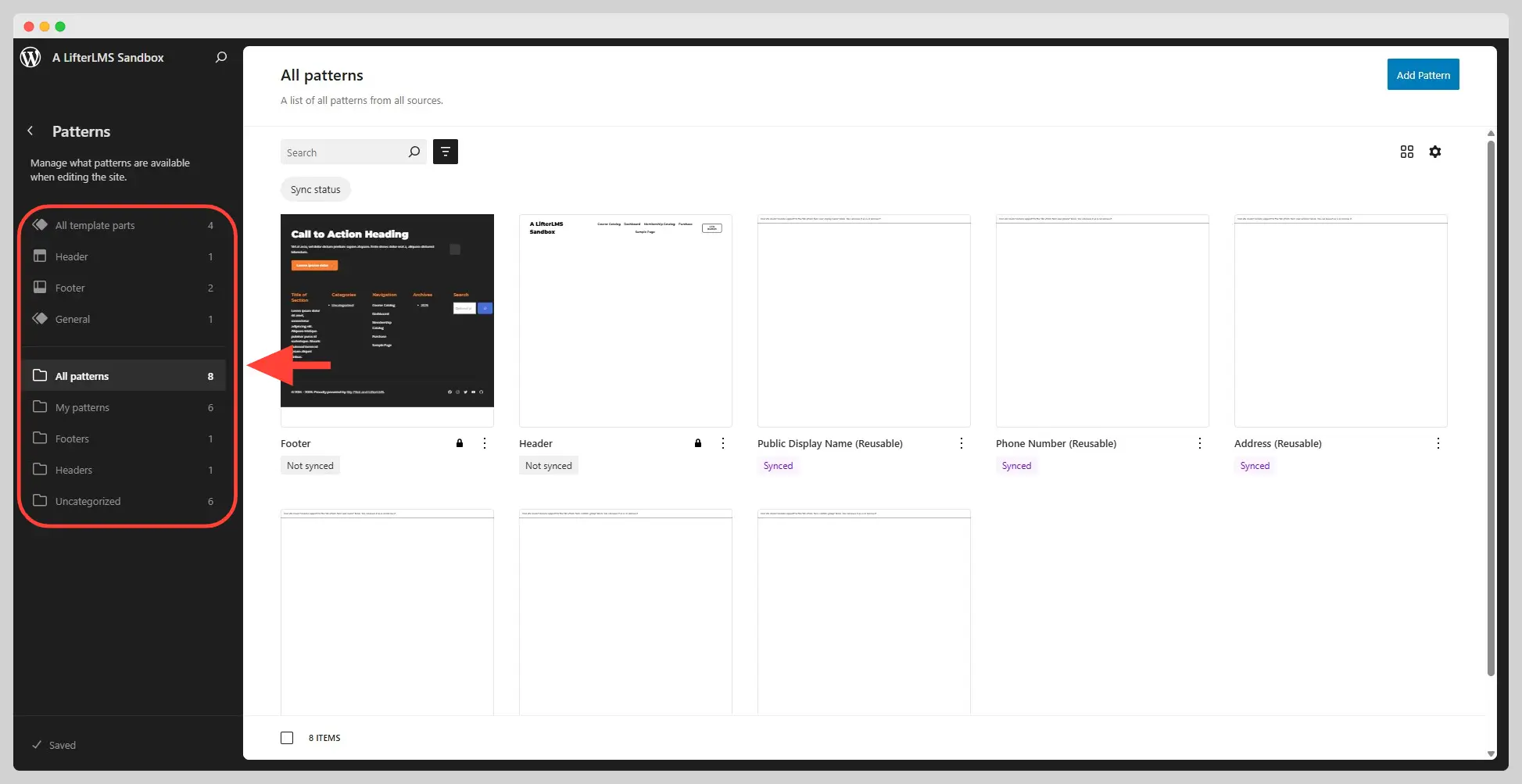Check the select-all checkbox near 8 ITEMS
This screenshot has width=1522, height=784.
(x=287, y=737)
